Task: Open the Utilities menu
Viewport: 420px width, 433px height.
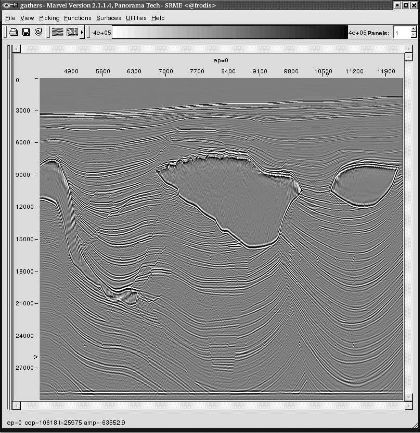Action: pyautogui.click(x=136, y=18)
